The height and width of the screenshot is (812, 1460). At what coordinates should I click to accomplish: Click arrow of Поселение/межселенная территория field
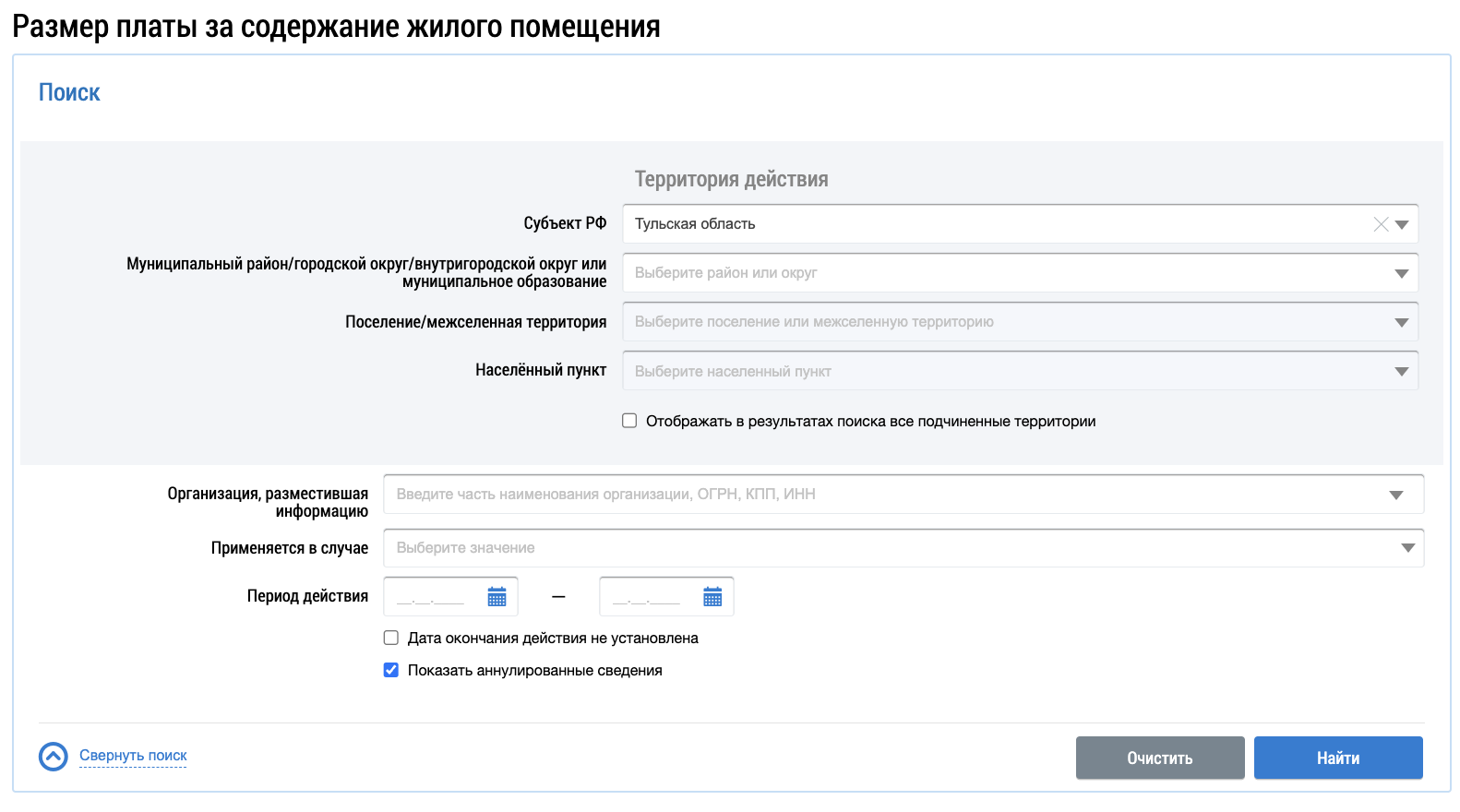coord(1402,322)
